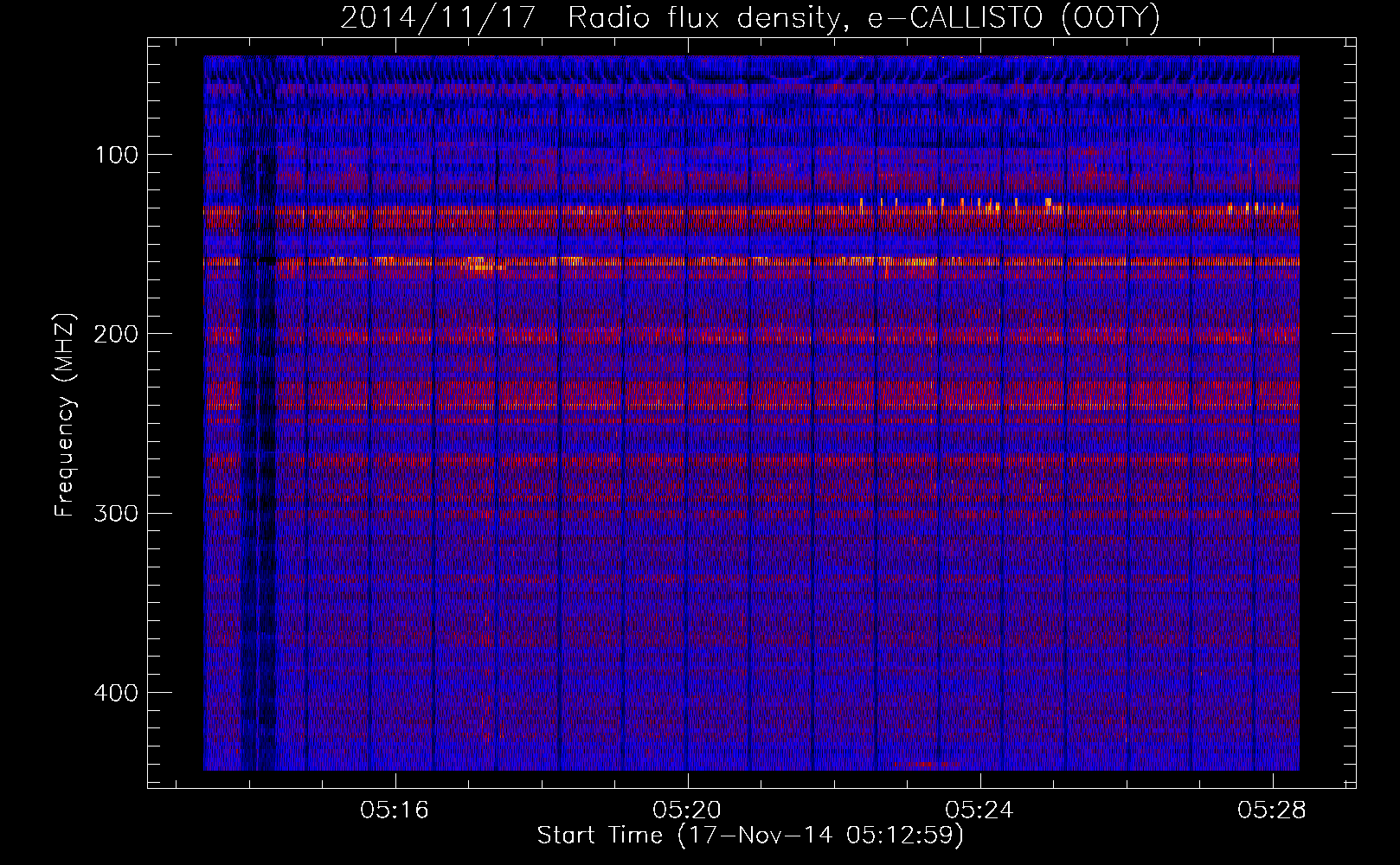The height and width of the screenshot is (865, 1400).
Task: Click the Start Time axis caption
Action: coord(750,836)
